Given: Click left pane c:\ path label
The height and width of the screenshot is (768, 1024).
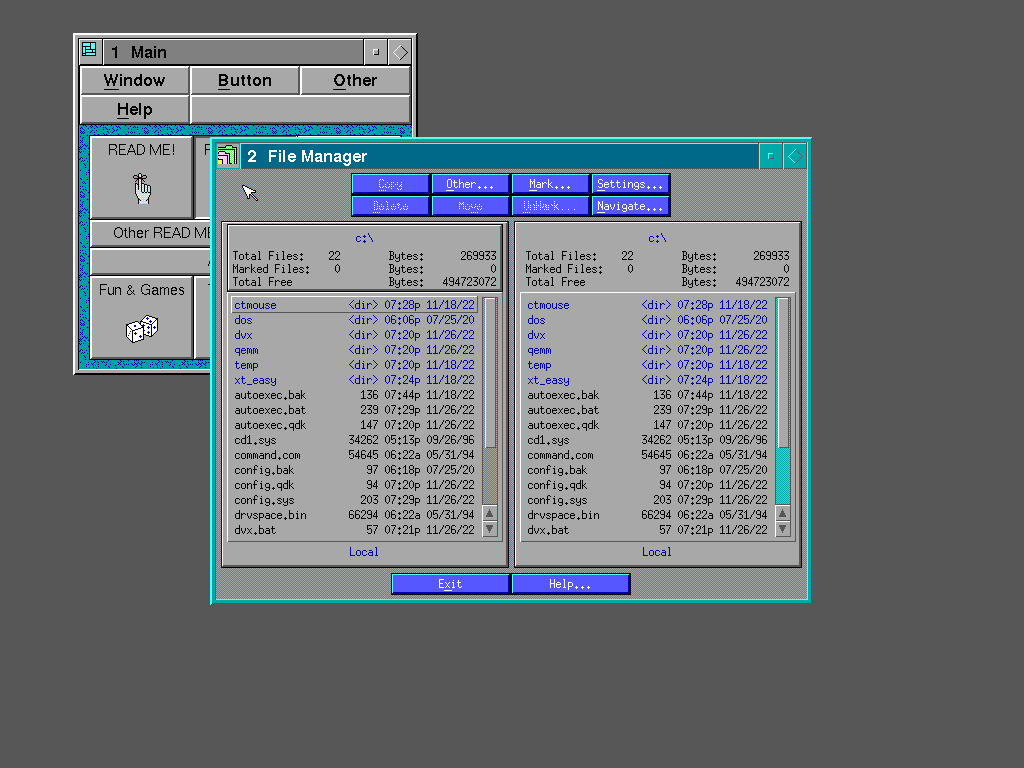Looking at the screenshot, I should (364, 238).
